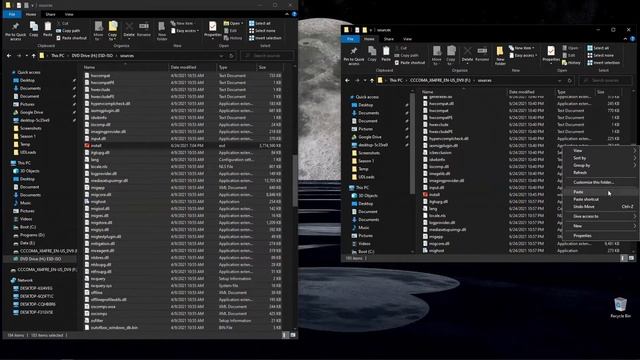Go back using left window back arrow
Viewport: 640px width, 360px height.
point(9,56)
